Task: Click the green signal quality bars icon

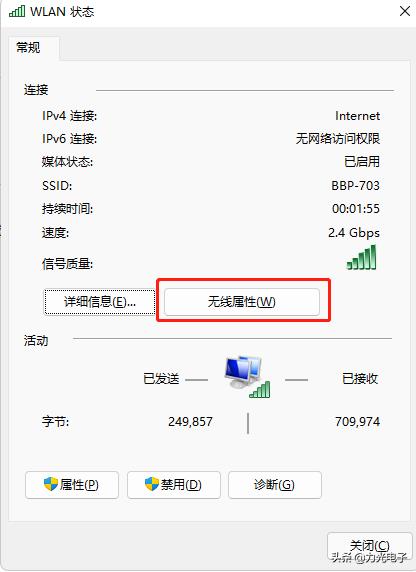Action: [x=361, y=258]
